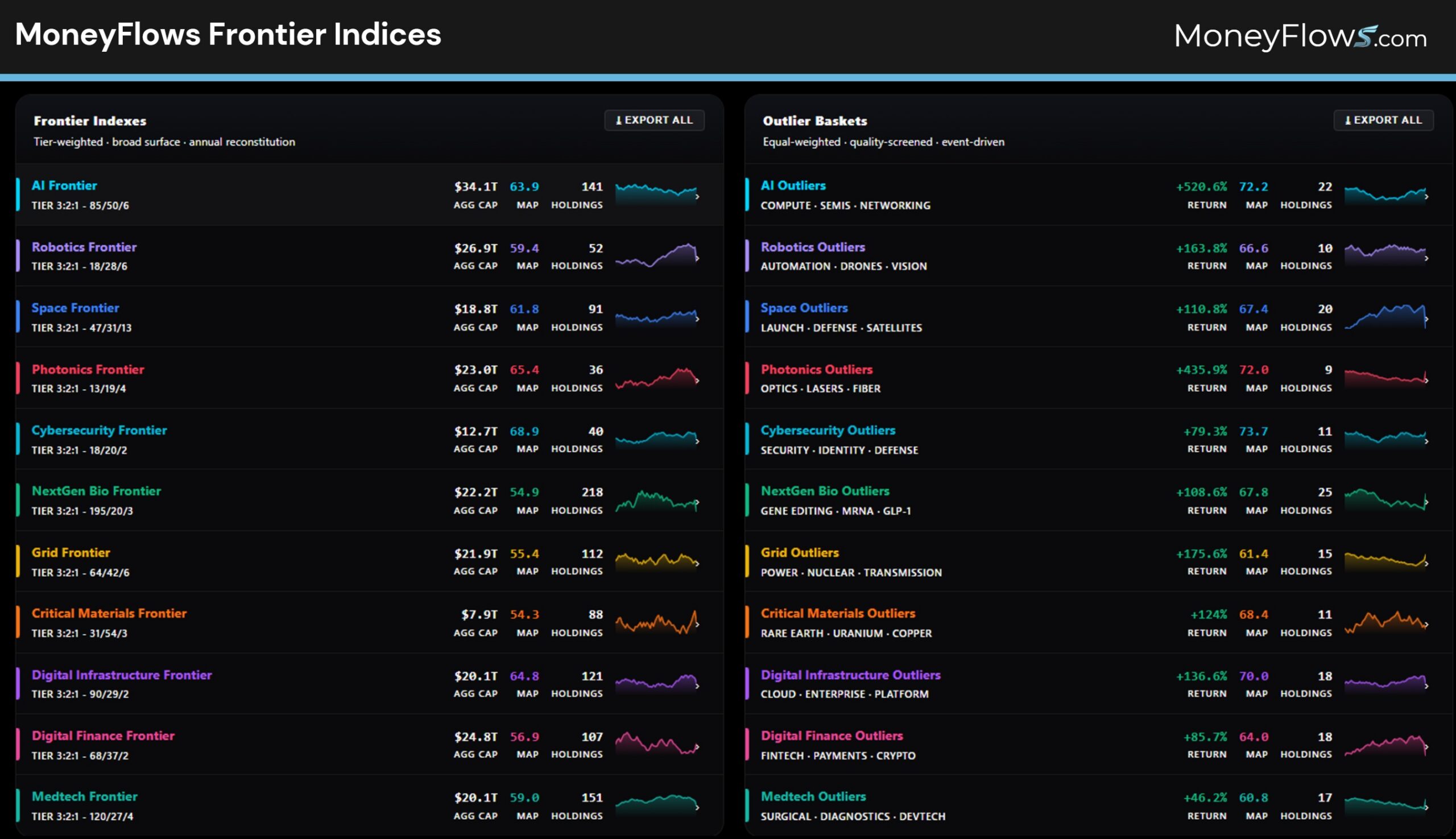The height and width of the screenshot is (839, 1456).
Task: Open the Medtech Frontier index
Action: [x=369, y=806]
